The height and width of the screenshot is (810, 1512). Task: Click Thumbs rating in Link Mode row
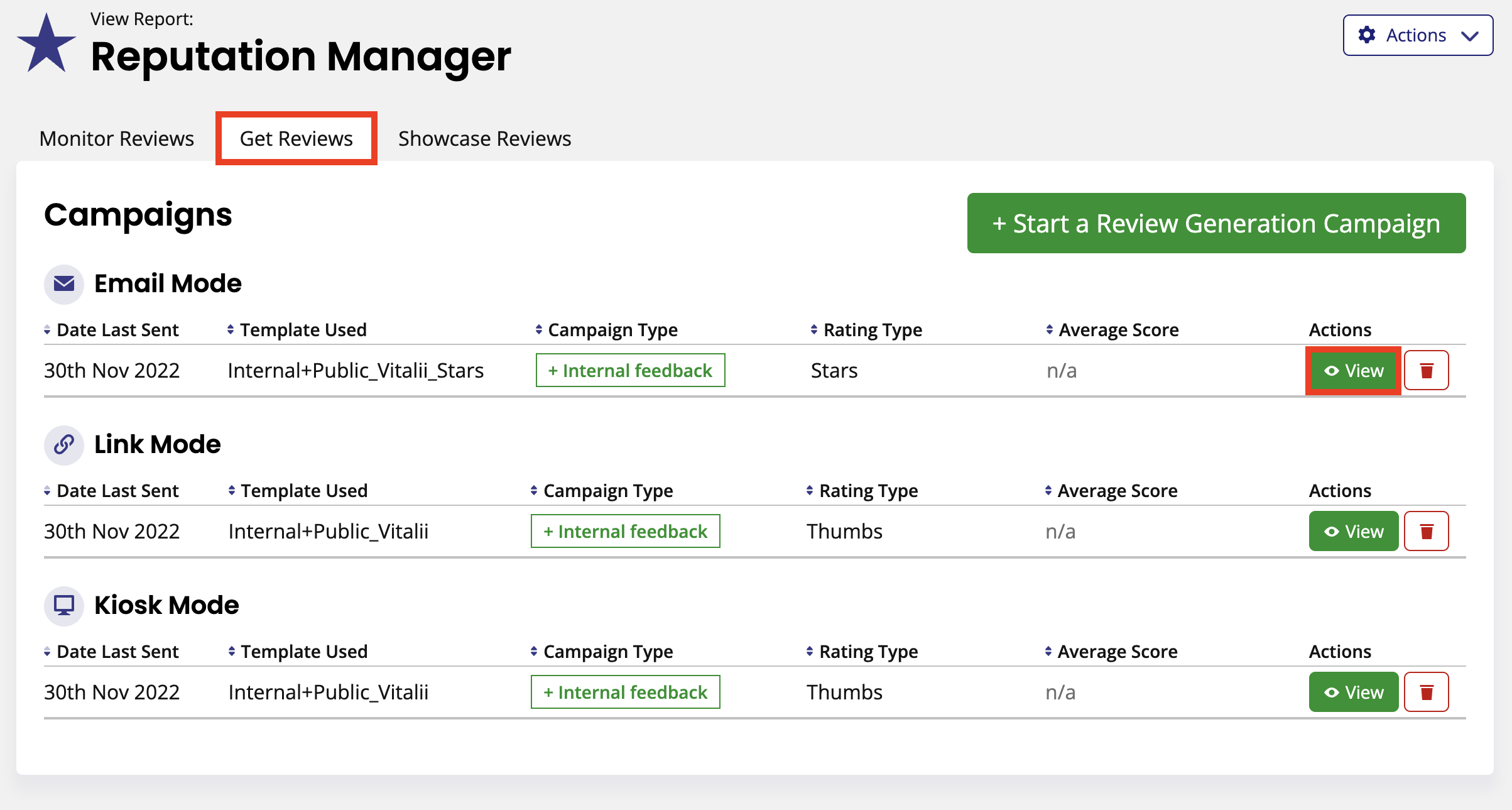(845, 532)
